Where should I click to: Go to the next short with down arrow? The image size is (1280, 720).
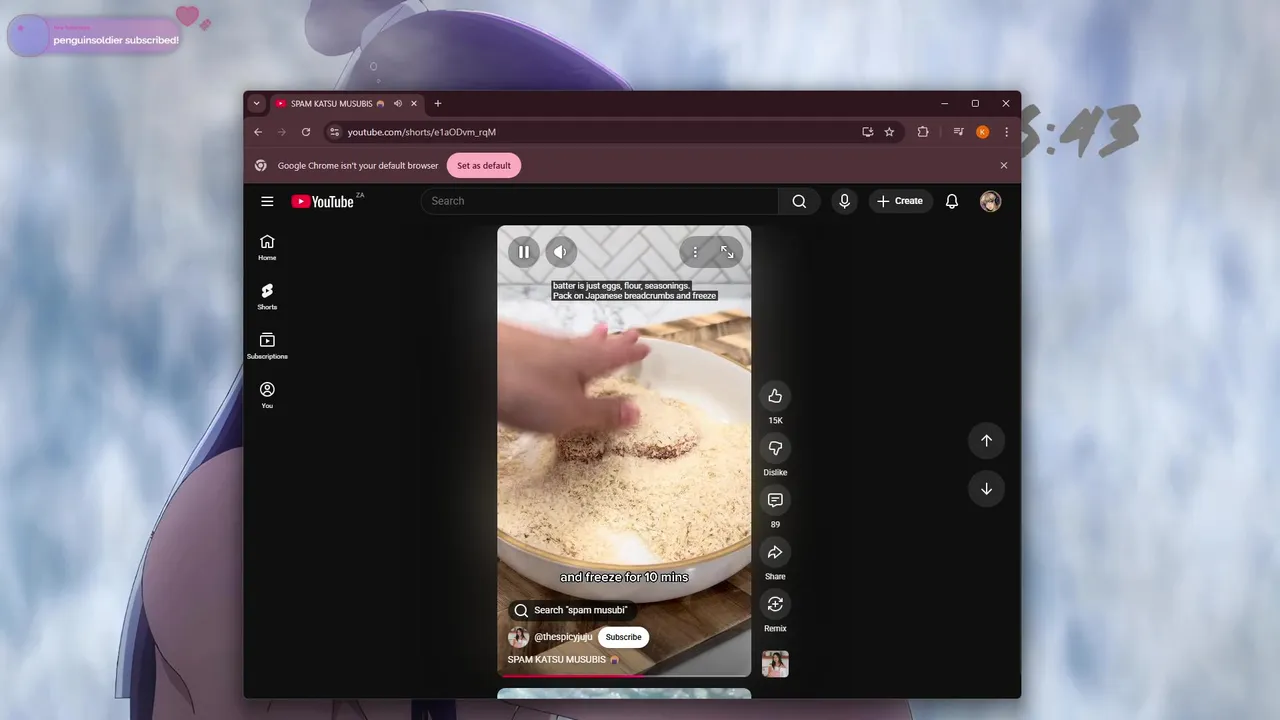click(986, 489)
